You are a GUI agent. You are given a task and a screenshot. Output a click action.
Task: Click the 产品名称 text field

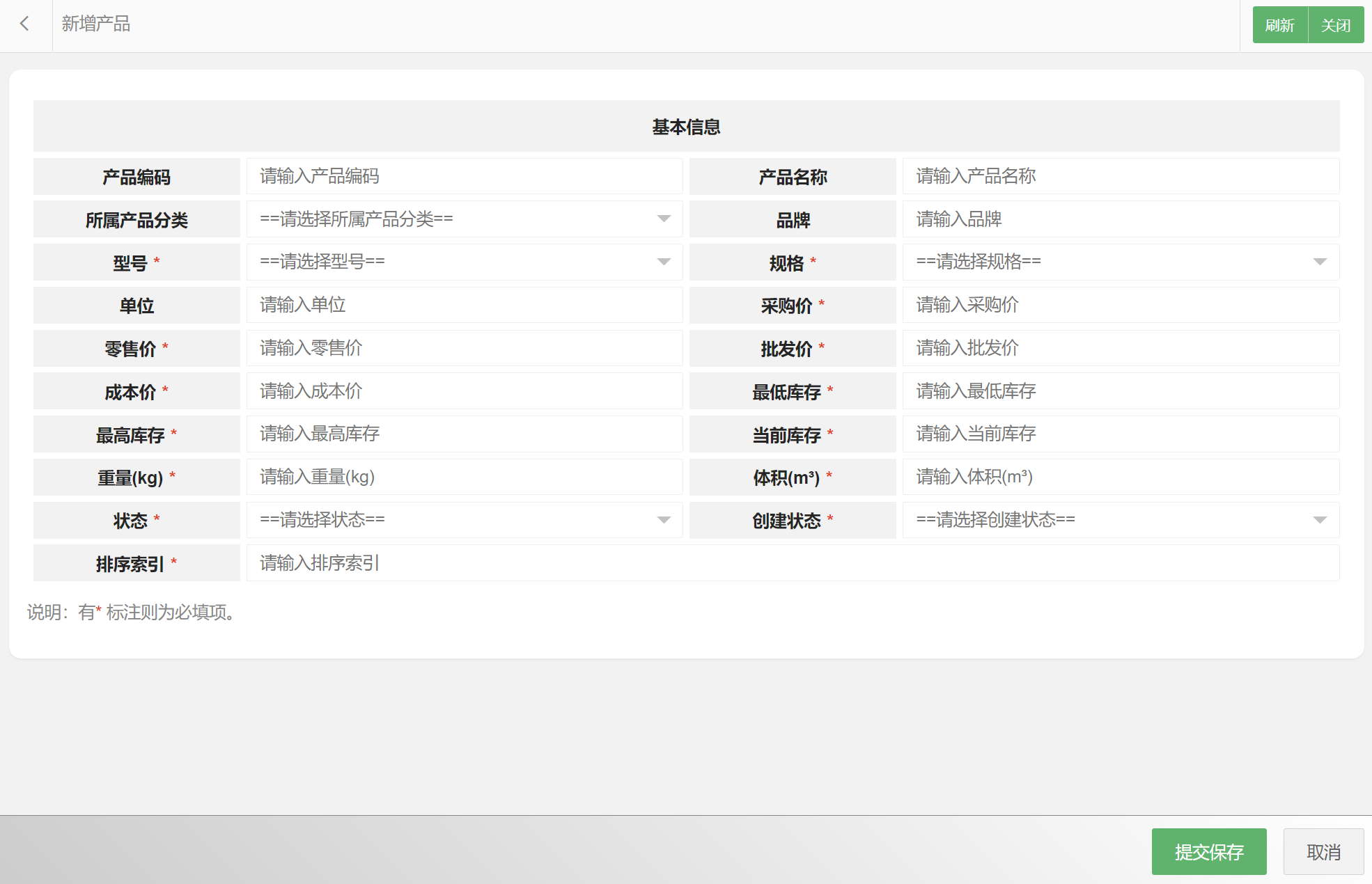(1120, 176)
